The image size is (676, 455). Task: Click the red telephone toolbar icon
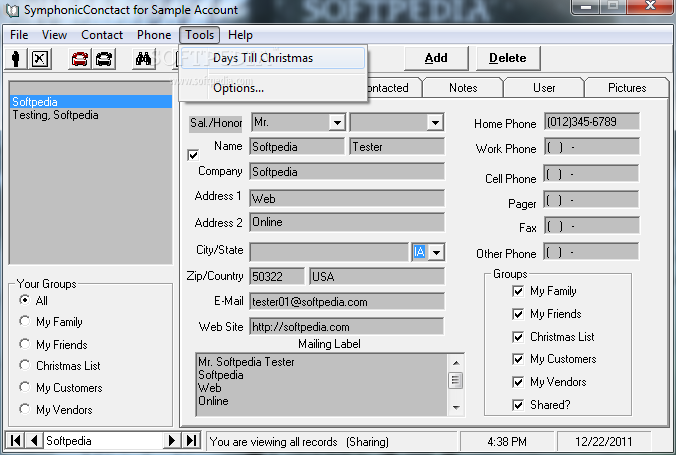pyautogui.click(x=80, y=59)
